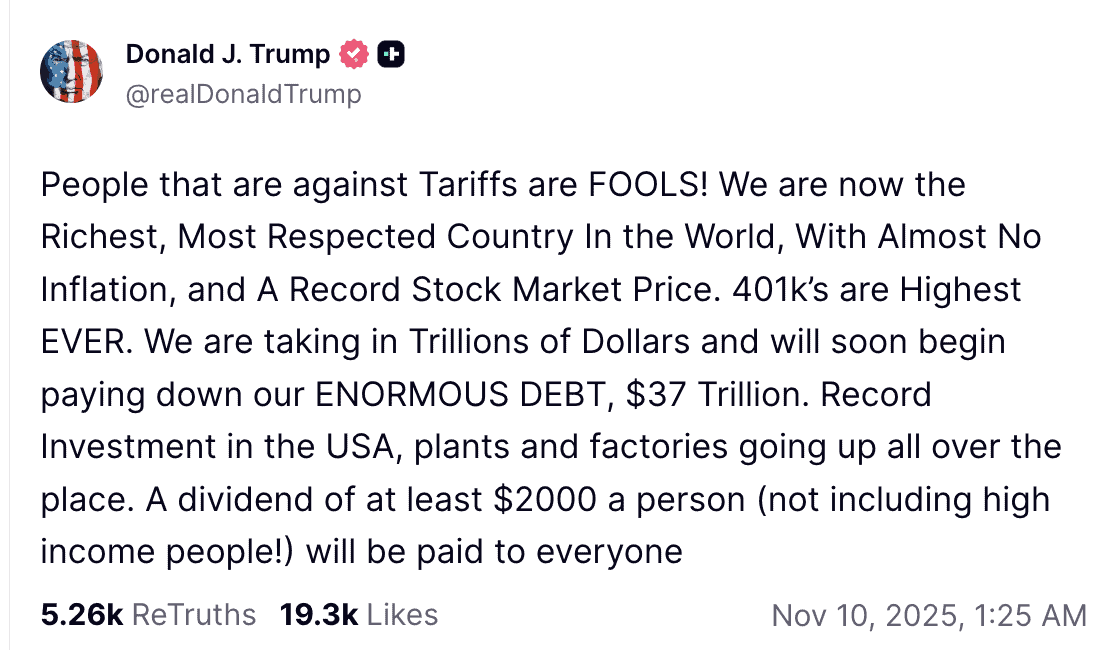The height and width of the screenshot is (650, 1114).
Task: Visit the @realDonaldTrump handle link
Action: tap(243, 94)
